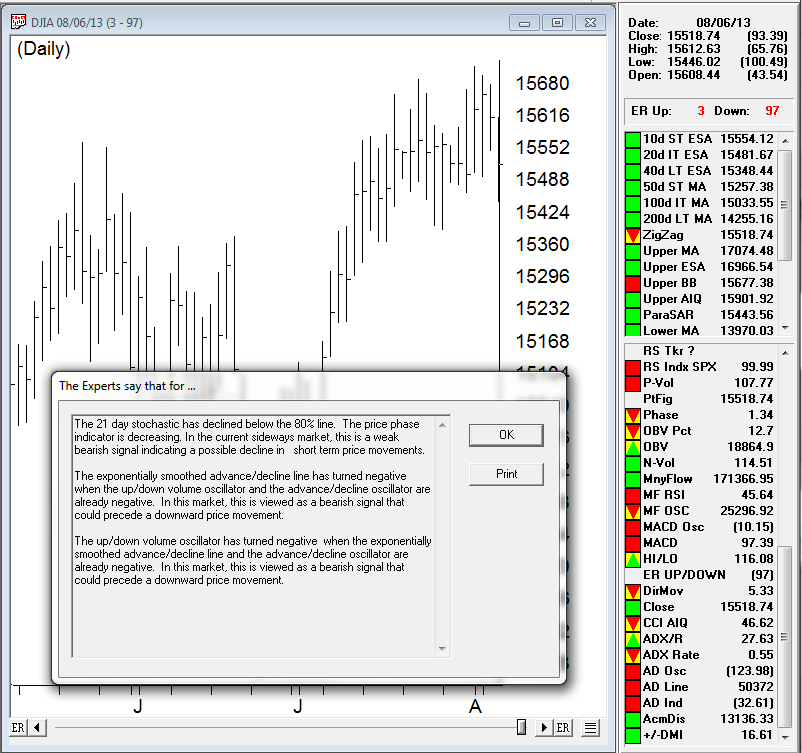Screen dimensions: 802x753
Task: Select the OBV up-arrow indicator
Action: [633, 447]
